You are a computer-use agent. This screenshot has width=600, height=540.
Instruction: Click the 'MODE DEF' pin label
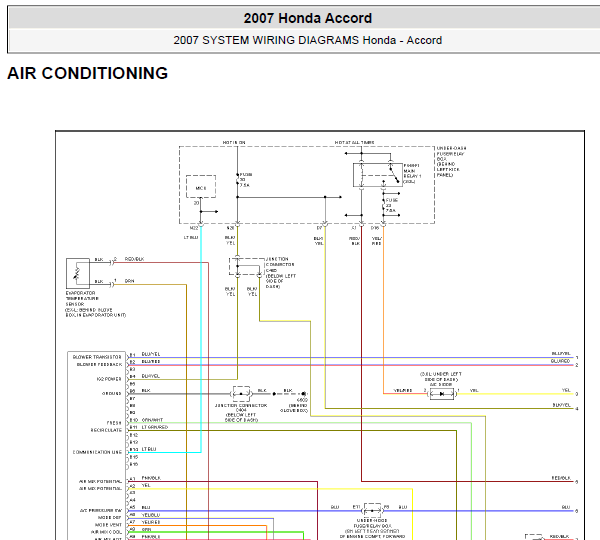[x=110, y=517]
